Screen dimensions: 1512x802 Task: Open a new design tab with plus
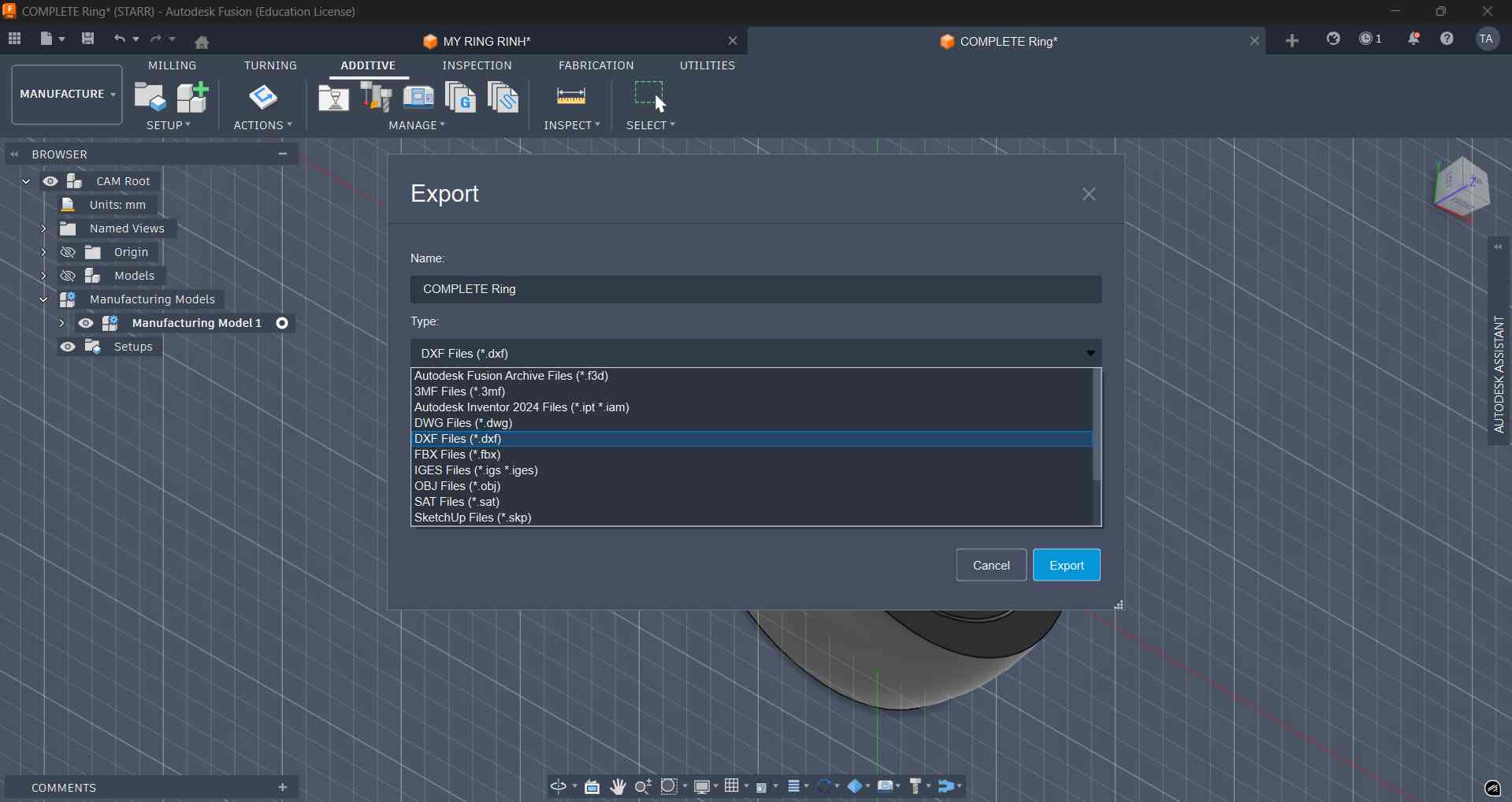tap(1292, 41)
